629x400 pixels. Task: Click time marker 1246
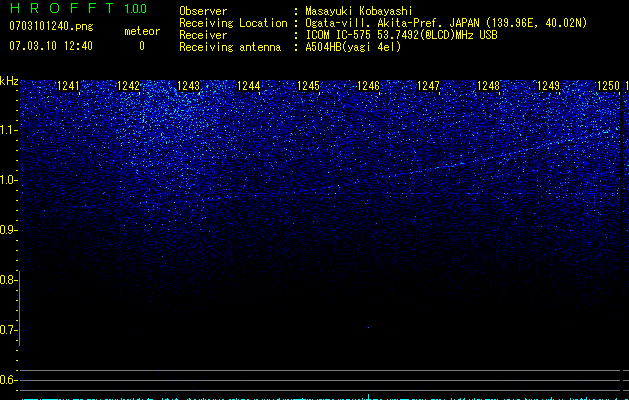coord(368,86)
